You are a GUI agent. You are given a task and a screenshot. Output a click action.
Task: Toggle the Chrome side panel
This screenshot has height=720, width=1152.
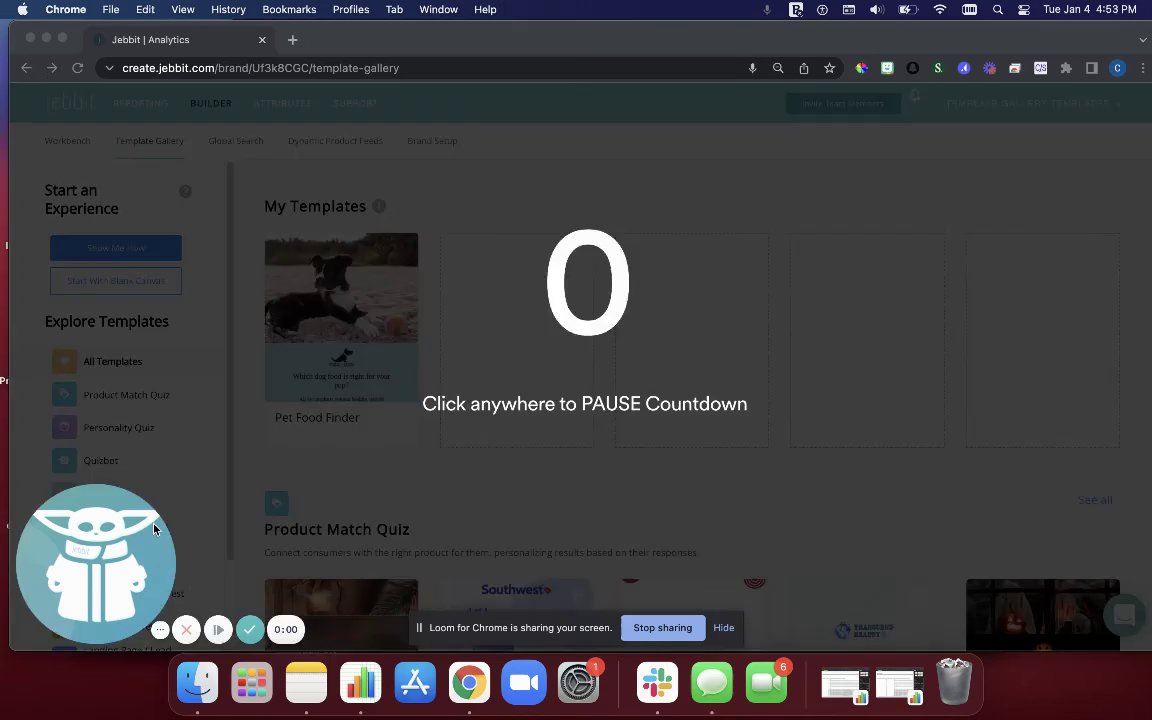tap(1092, 68)
